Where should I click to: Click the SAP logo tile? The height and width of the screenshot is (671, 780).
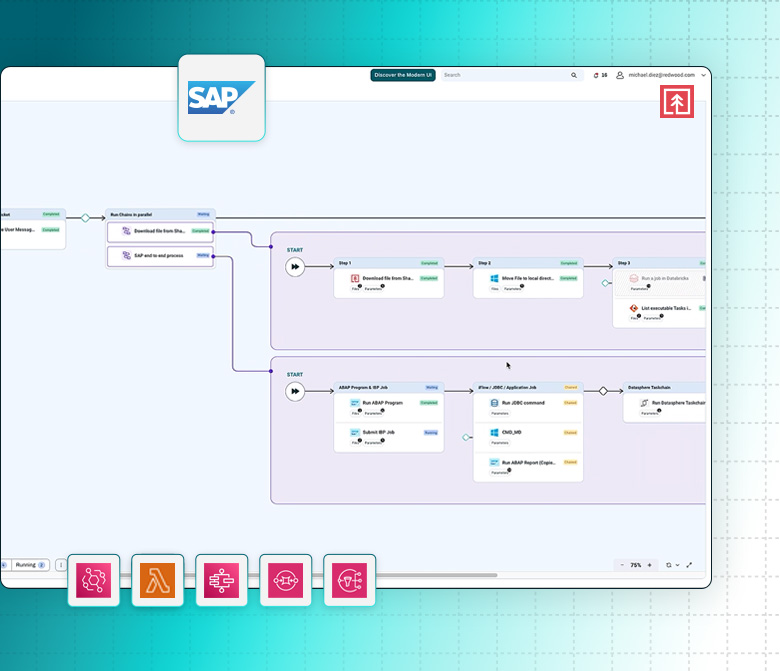221,98
